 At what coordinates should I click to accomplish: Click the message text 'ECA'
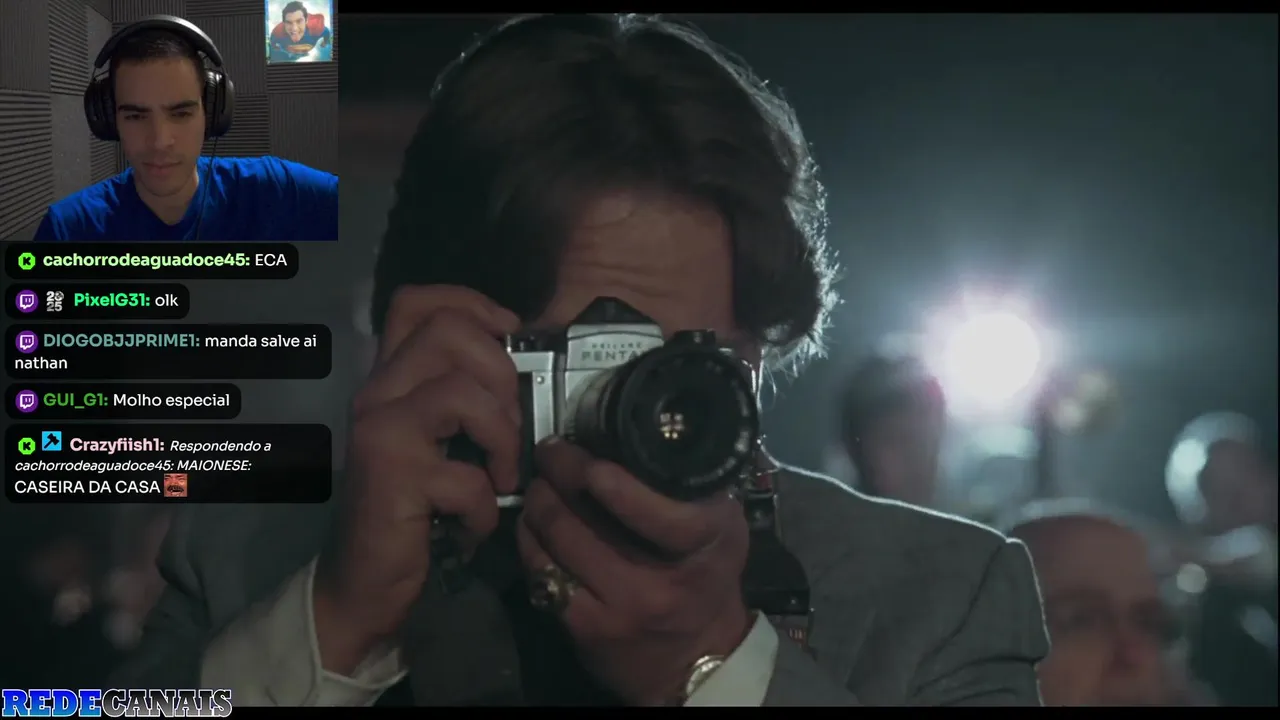(271, 260)
